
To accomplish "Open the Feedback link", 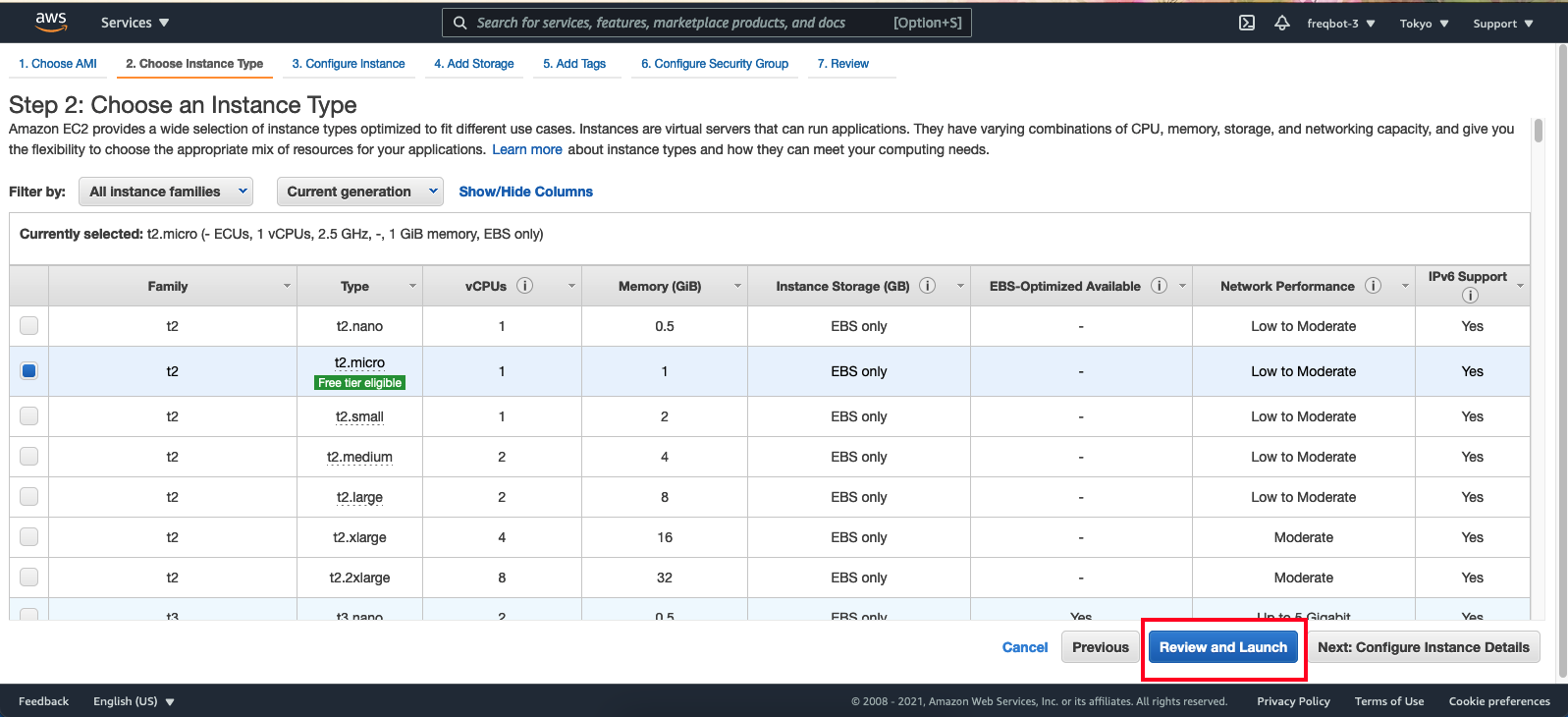I will click(43, 701).
